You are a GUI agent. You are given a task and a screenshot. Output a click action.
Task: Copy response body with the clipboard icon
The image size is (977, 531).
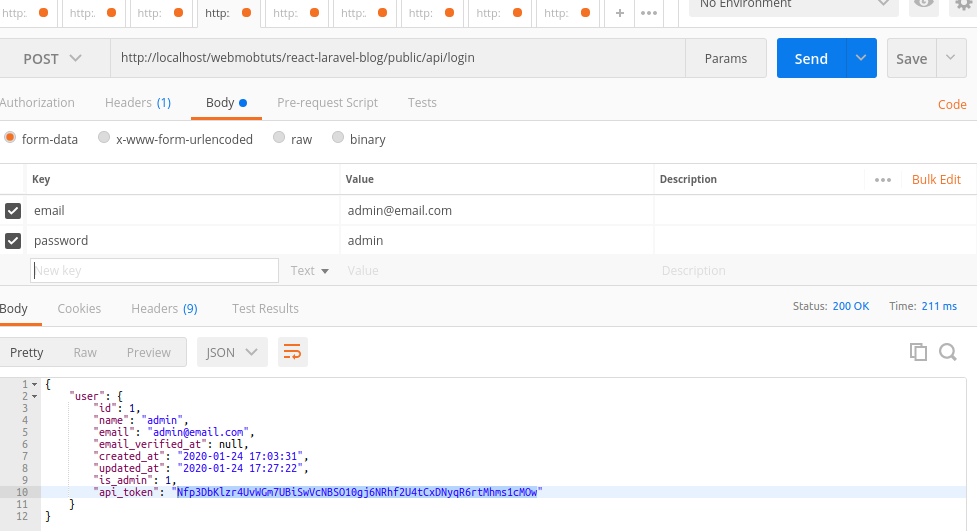(918, 352)
